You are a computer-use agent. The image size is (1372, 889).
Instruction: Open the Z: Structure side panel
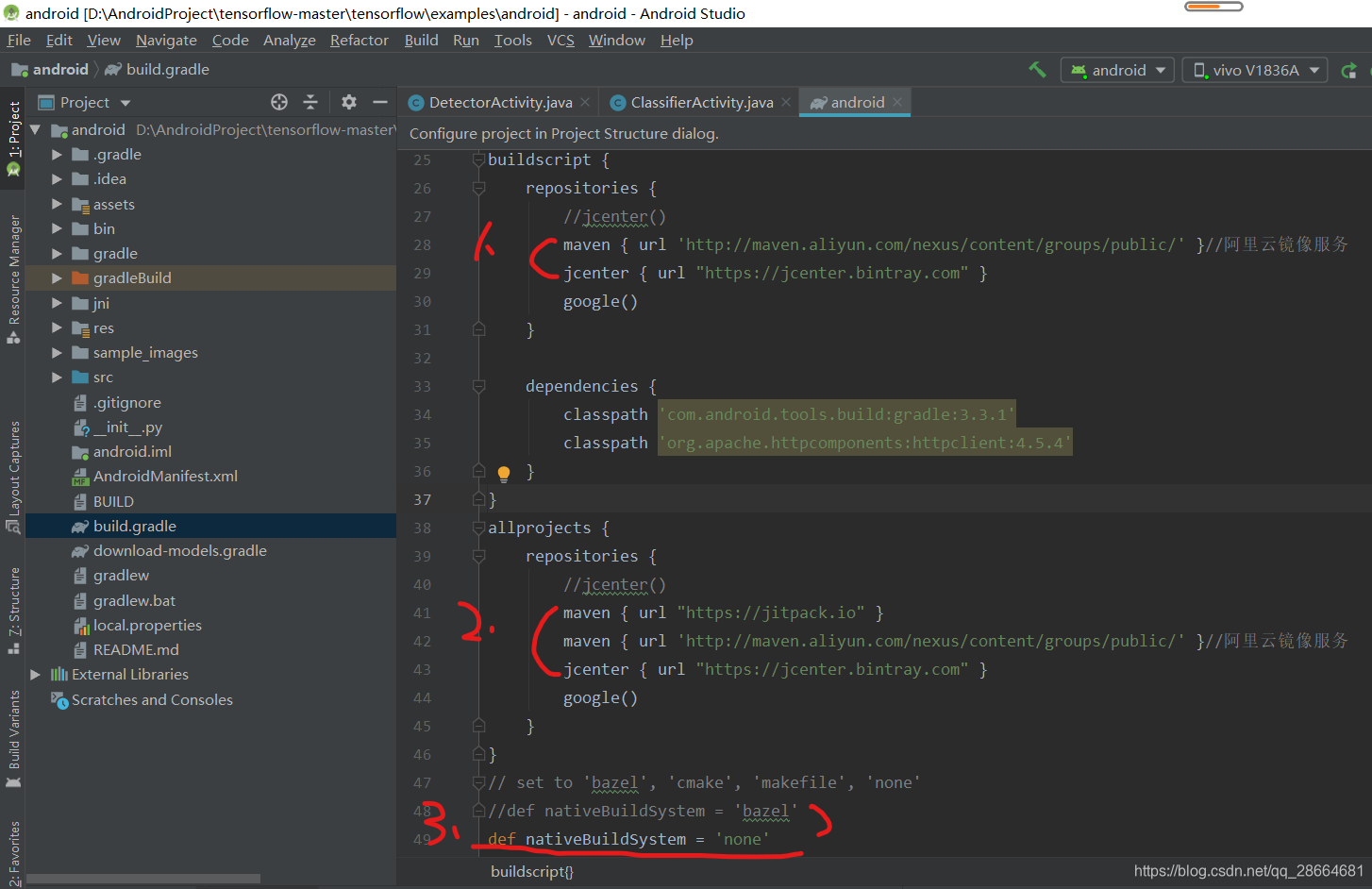pyautogui.click(x=13, y=611)
